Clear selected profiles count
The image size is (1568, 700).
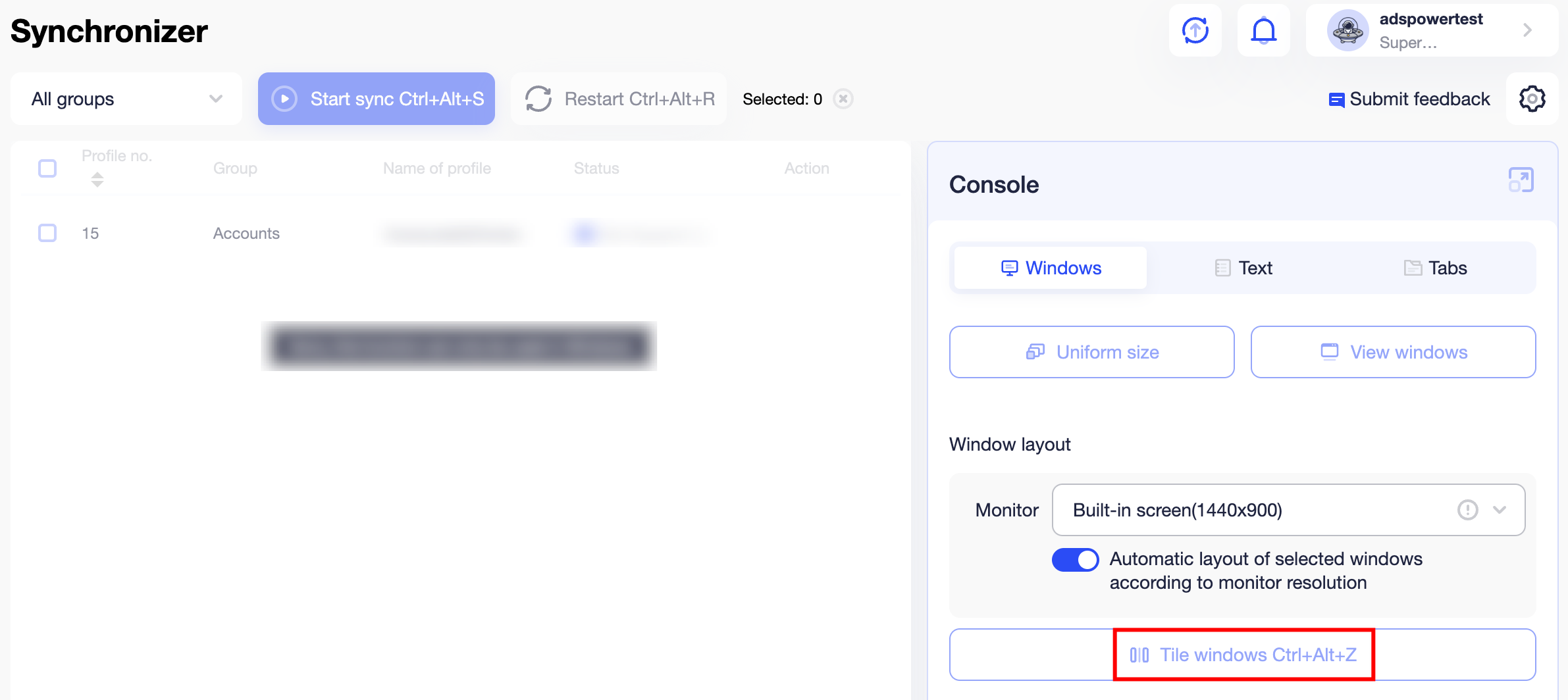pos(843,99)
